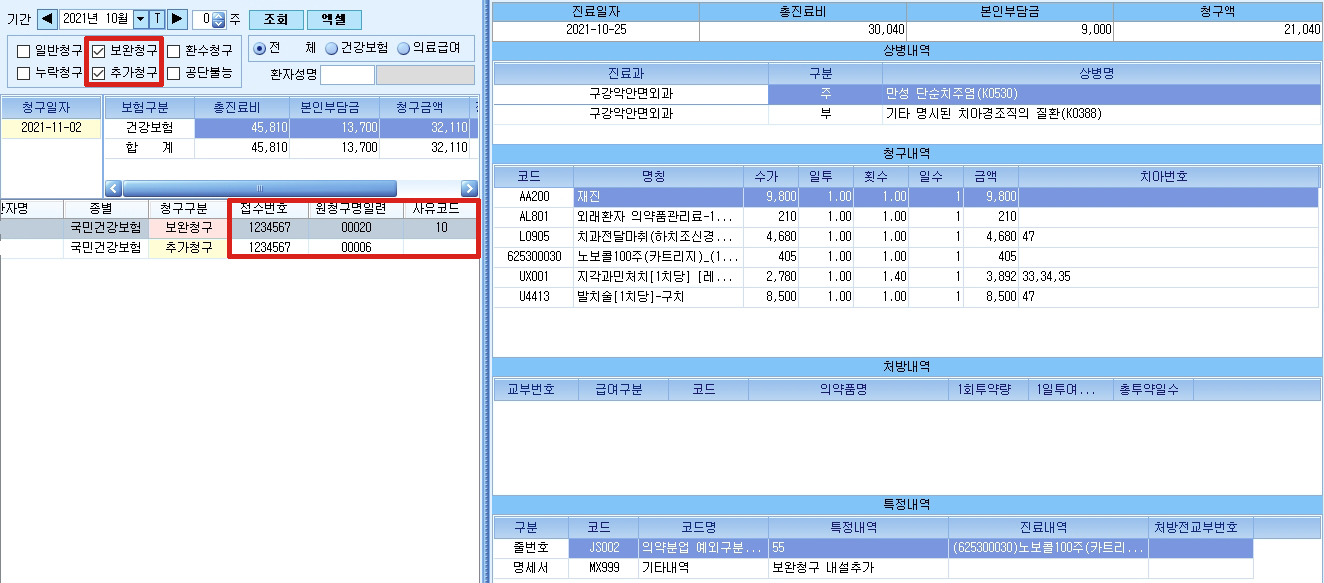Image resolution: width=1324 pixels, height=583 pixels.
Task: Click the 처방전교부번호 column header
Action: [x=1200, y=527]
